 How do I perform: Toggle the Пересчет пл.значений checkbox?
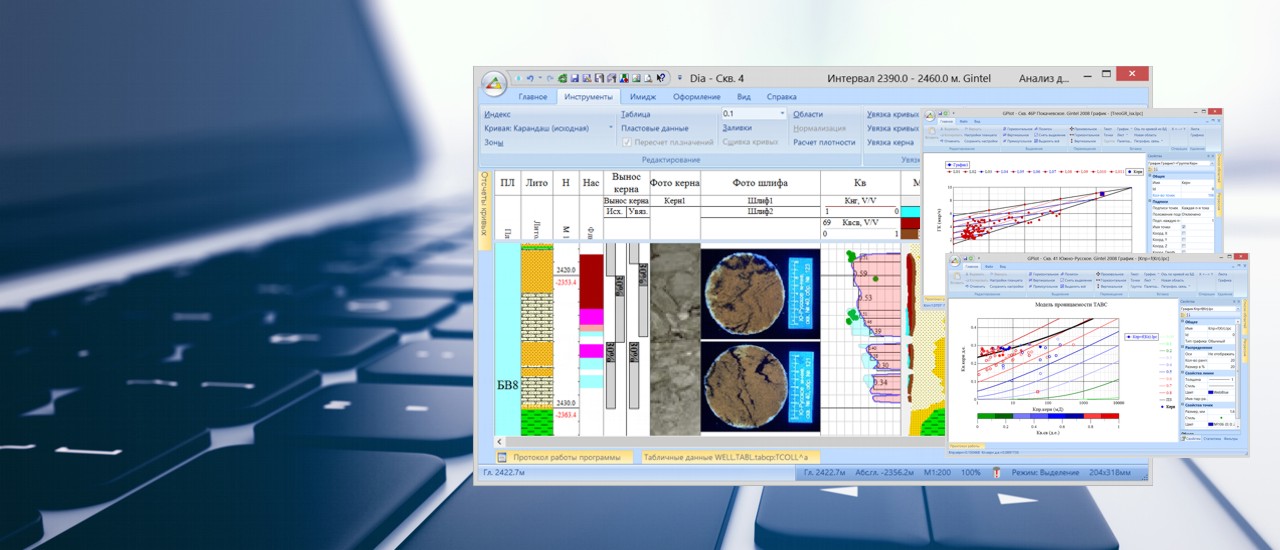click(627, 143)
